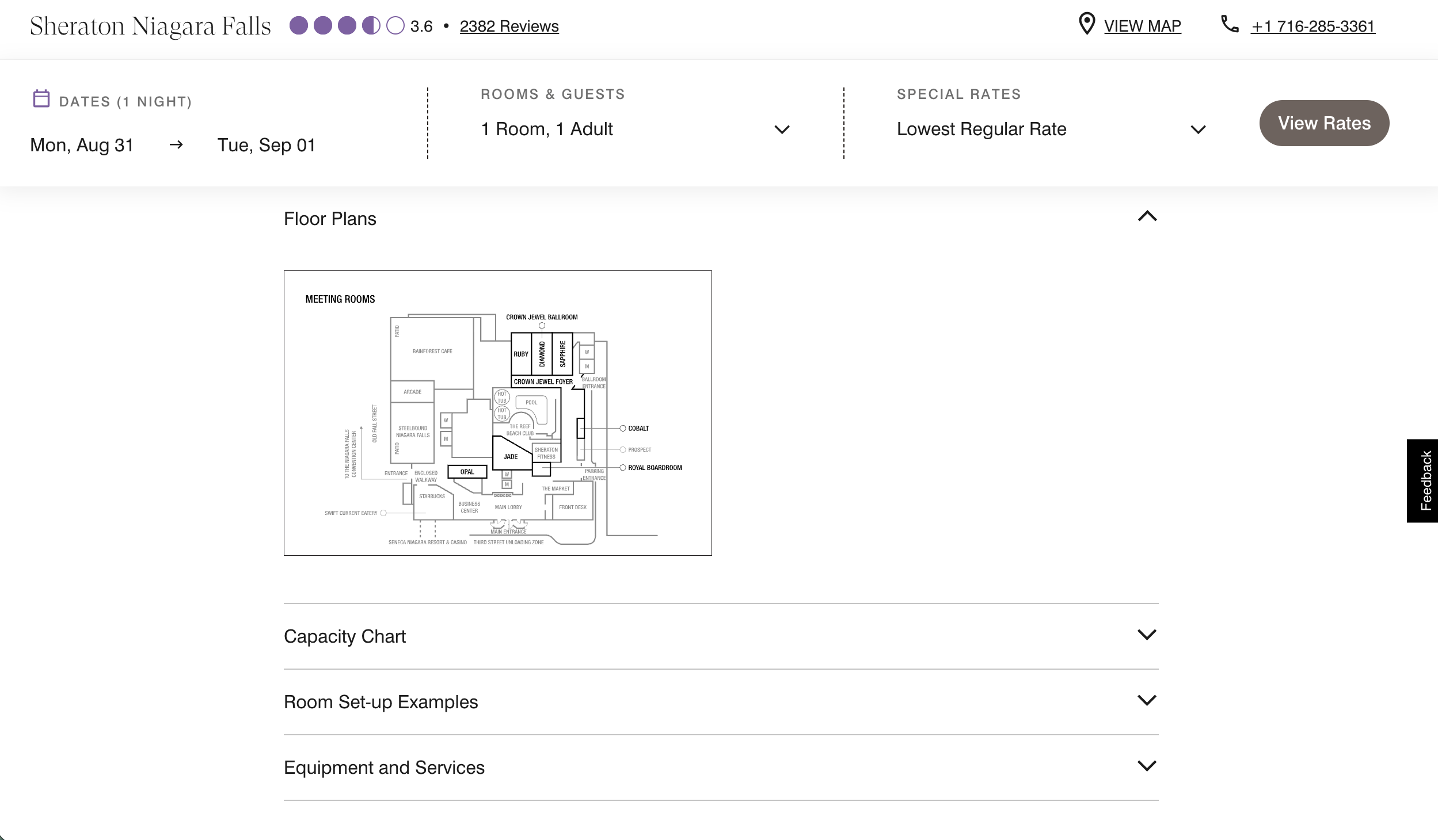1438x840 pixels.
Task: Click the rating circles
Action: [x=347, y=26]
